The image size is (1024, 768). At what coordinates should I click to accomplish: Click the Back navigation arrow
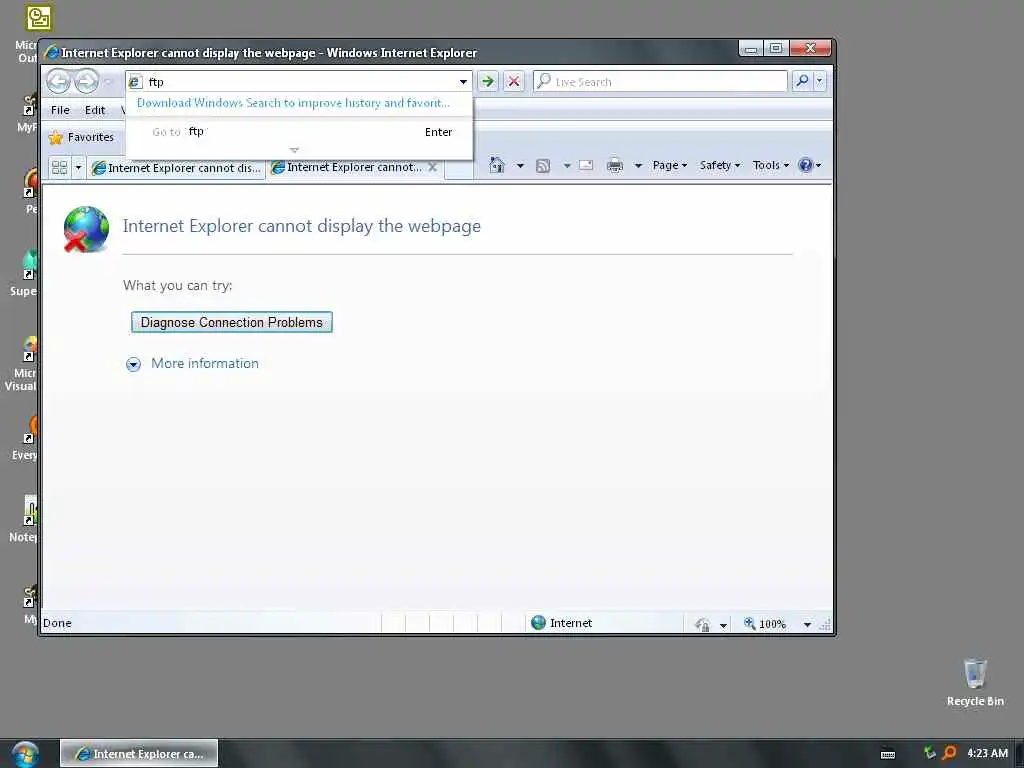[x=59, y=82]
